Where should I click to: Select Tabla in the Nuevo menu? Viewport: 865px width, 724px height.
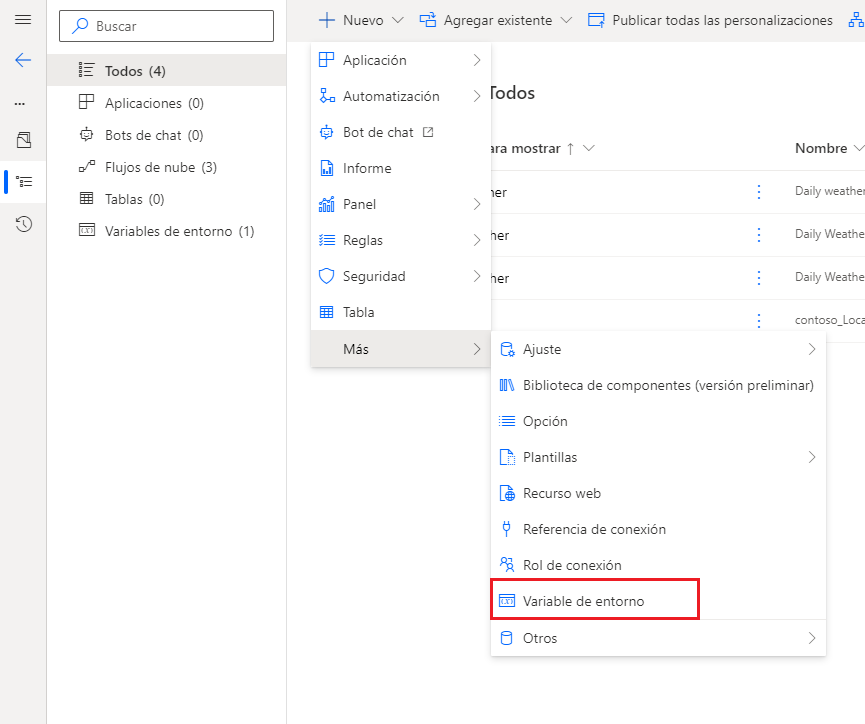[x=358, y=312]
